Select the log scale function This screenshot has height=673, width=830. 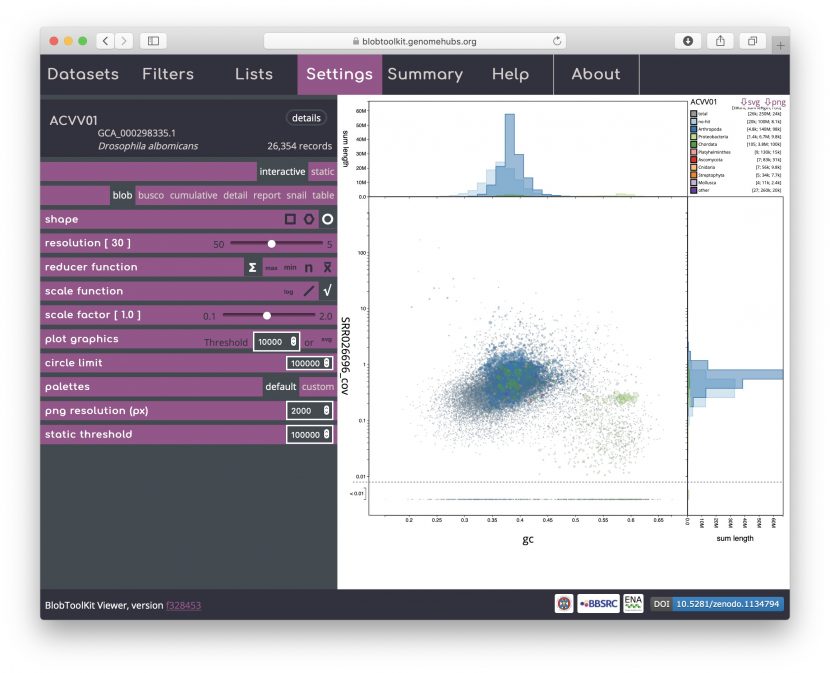[289, 291]
